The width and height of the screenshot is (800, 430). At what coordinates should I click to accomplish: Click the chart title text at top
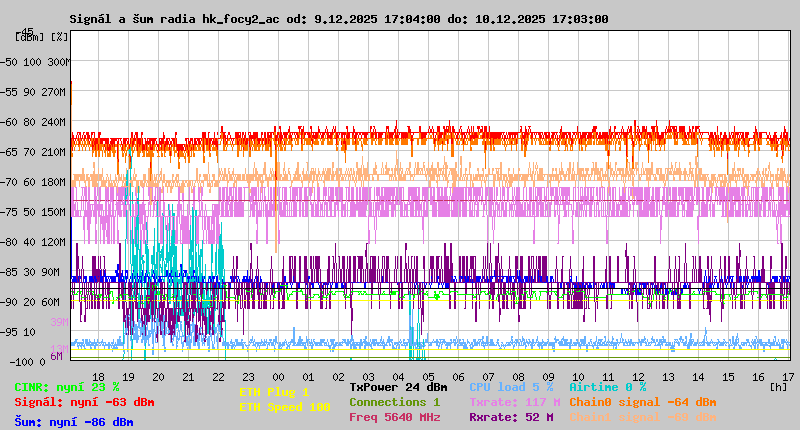[x=338, y=19]
